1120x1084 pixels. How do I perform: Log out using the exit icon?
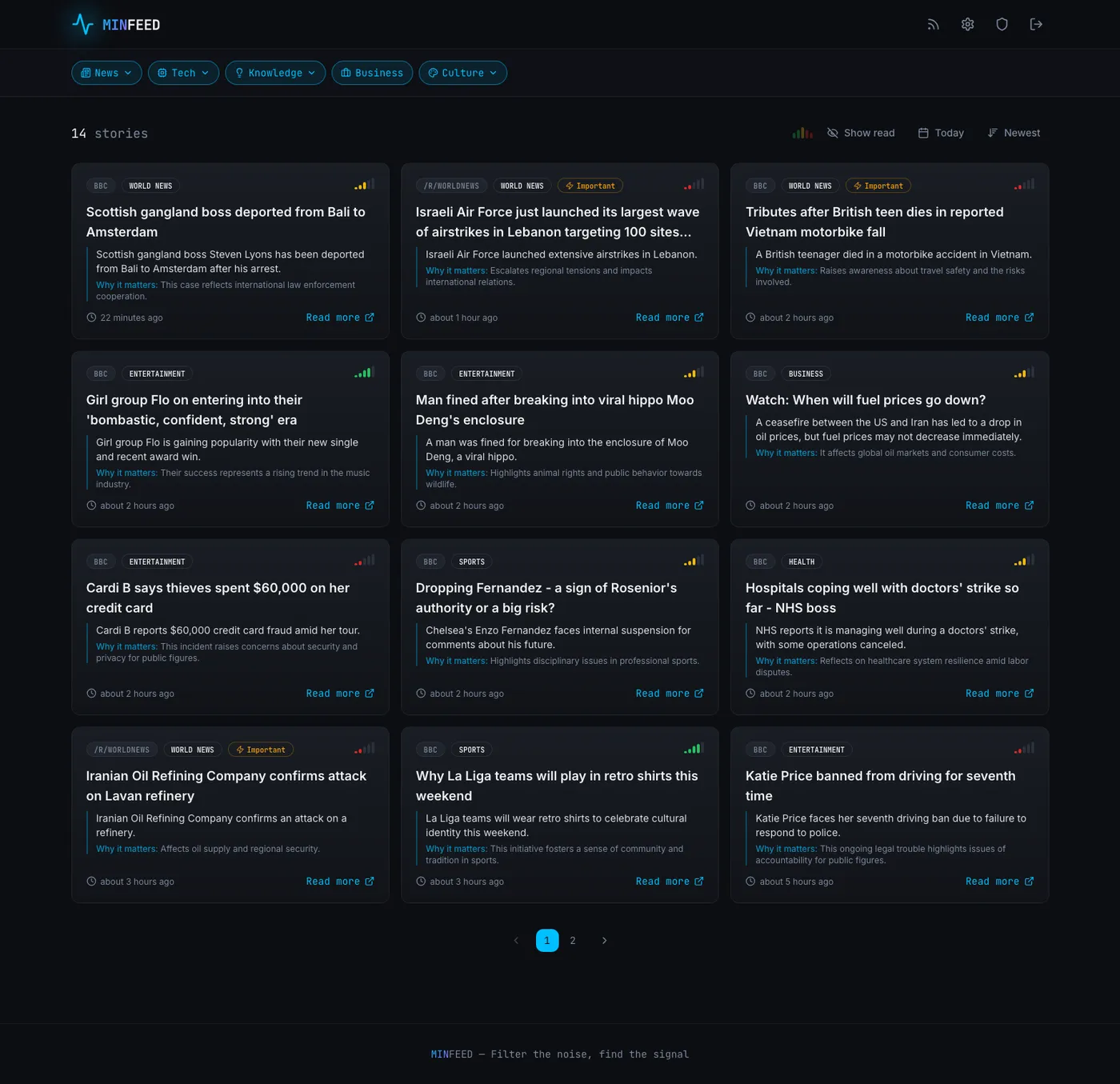coord(1036,24)
